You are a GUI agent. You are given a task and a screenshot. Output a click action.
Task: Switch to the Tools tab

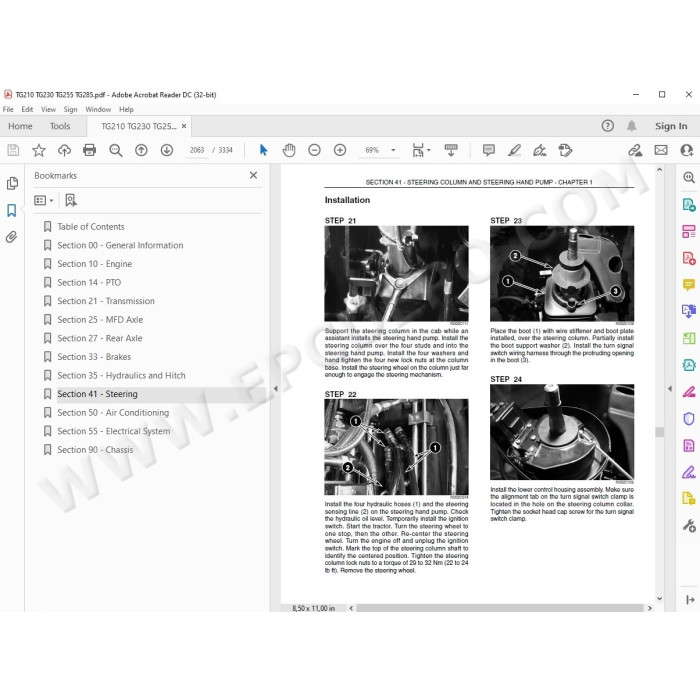(x=60, y=126)
